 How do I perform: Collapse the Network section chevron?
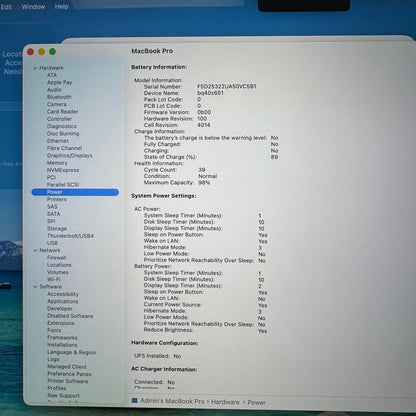point(35,250)
